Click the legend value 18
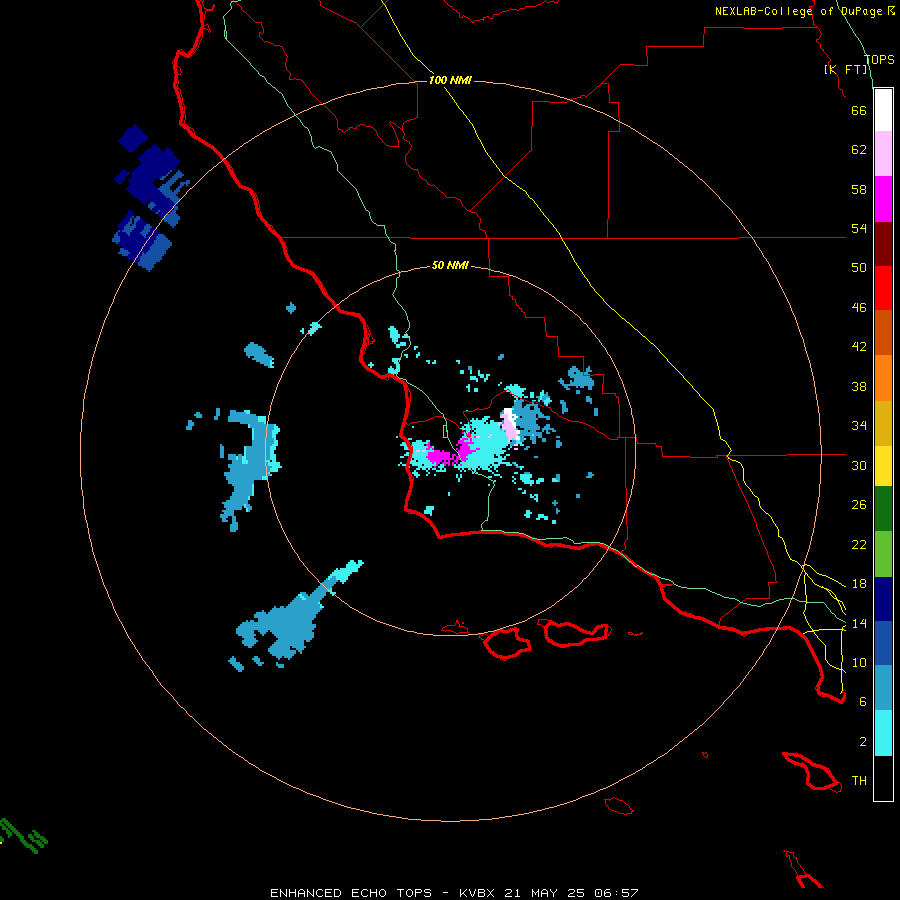 point(859,584)
